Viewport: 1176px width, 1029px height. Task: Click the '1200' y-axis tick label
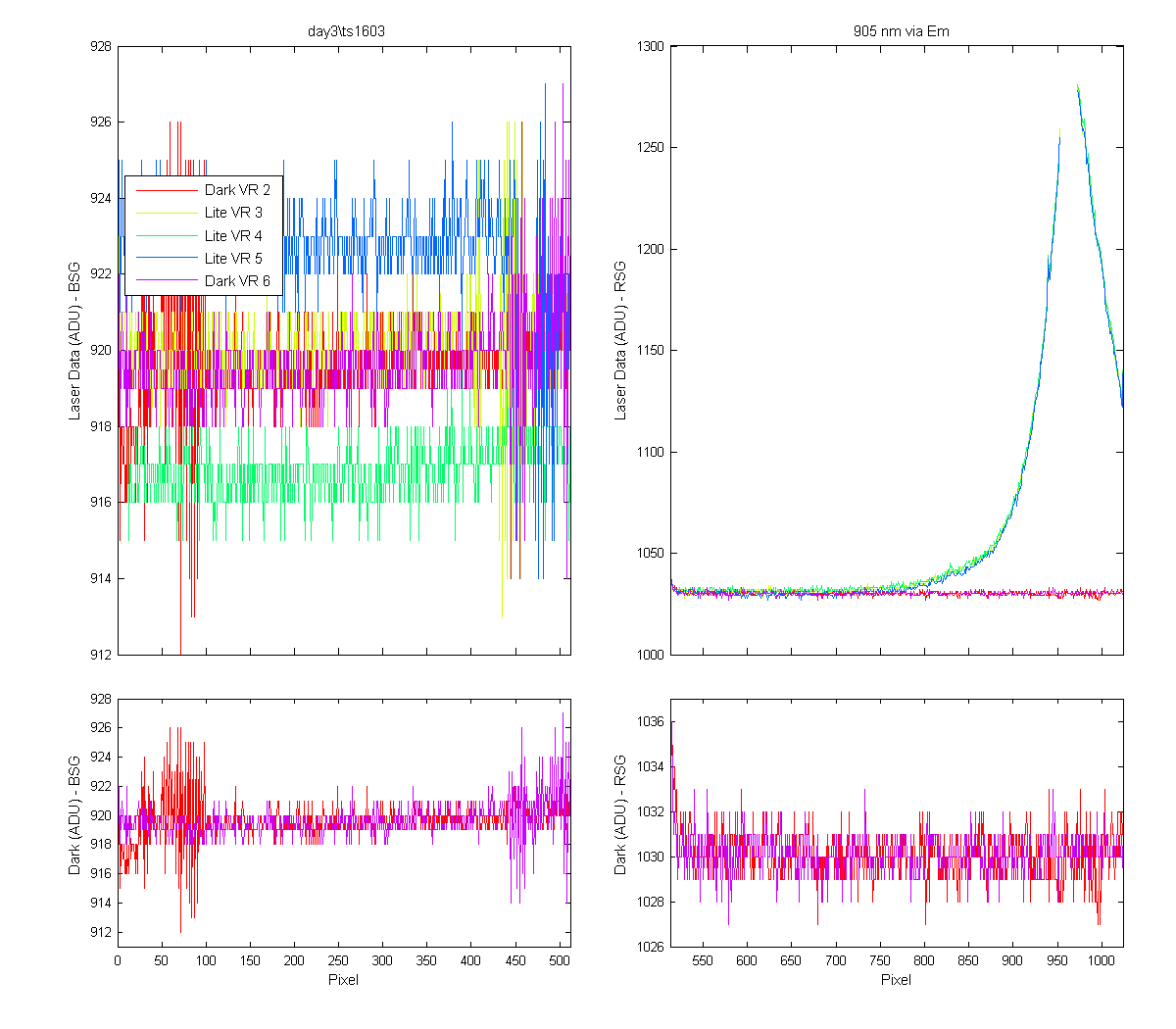[x=651, y=249]
